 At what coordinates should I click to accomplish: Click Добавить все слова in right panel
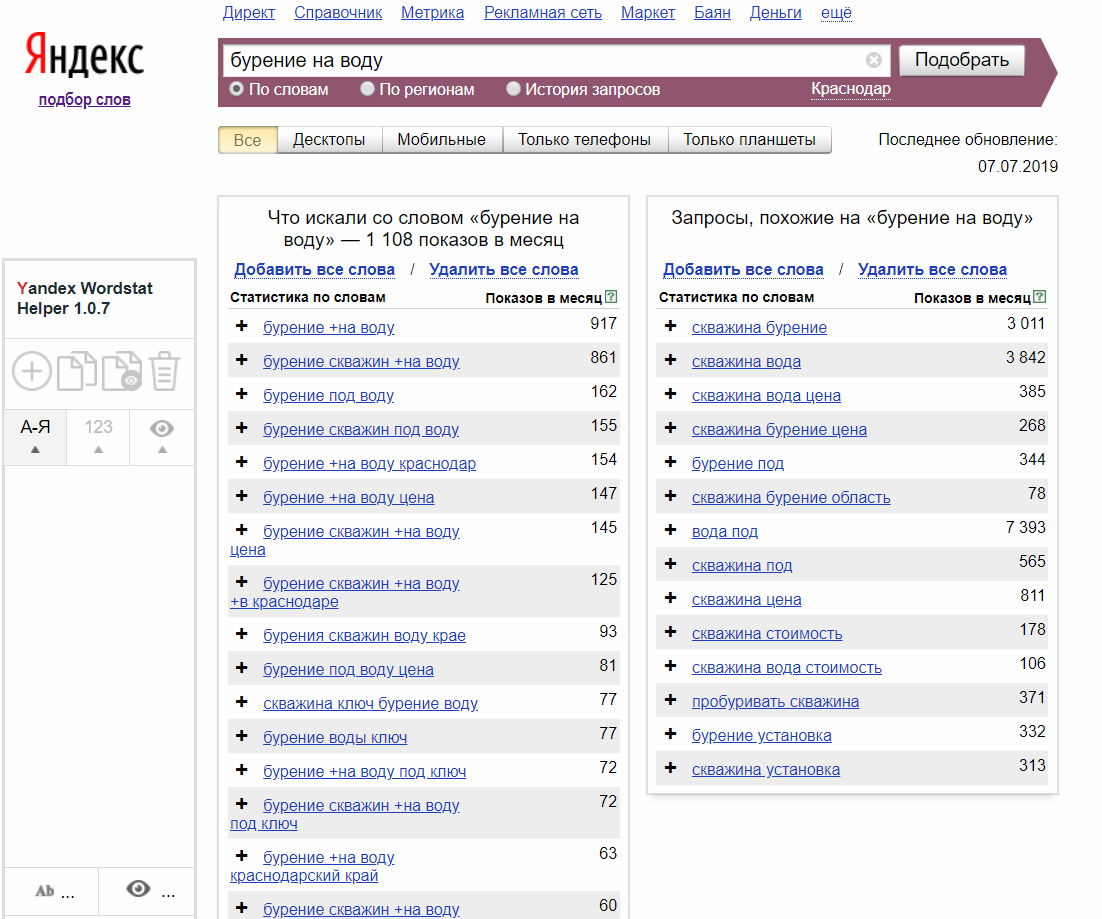(x=743, y=270)
